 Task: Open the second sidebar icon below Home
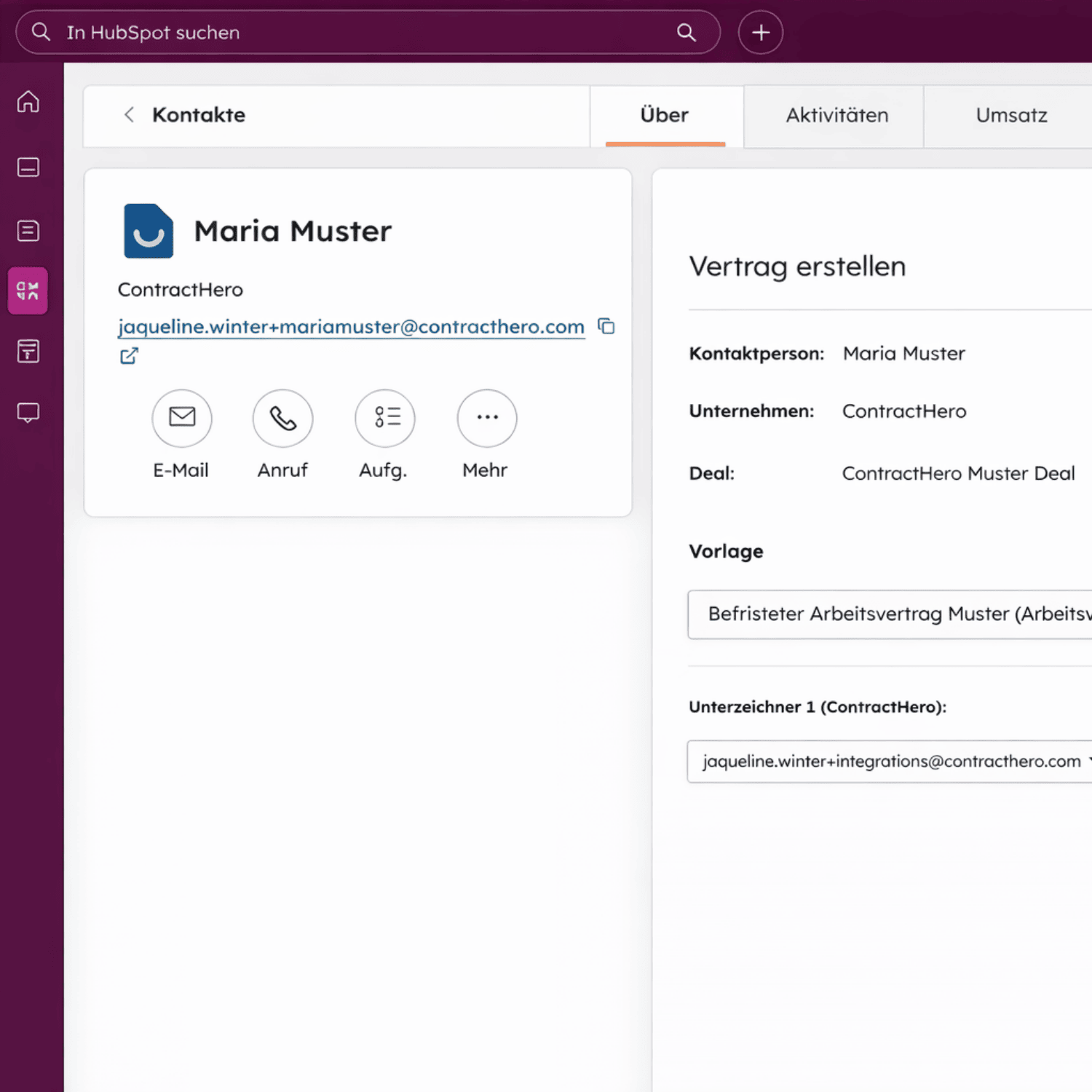pyautogui.click(x=28, y=167)
